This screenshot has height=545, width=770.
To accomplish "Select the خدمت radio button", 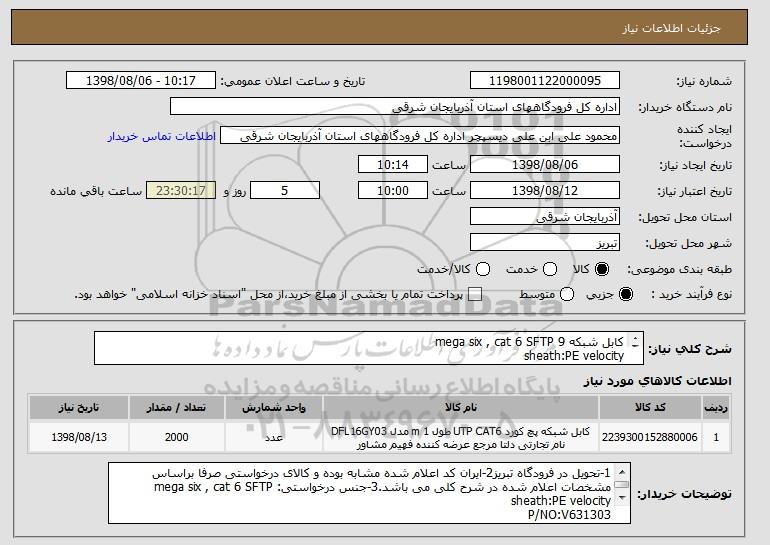I will coord(550,269).
